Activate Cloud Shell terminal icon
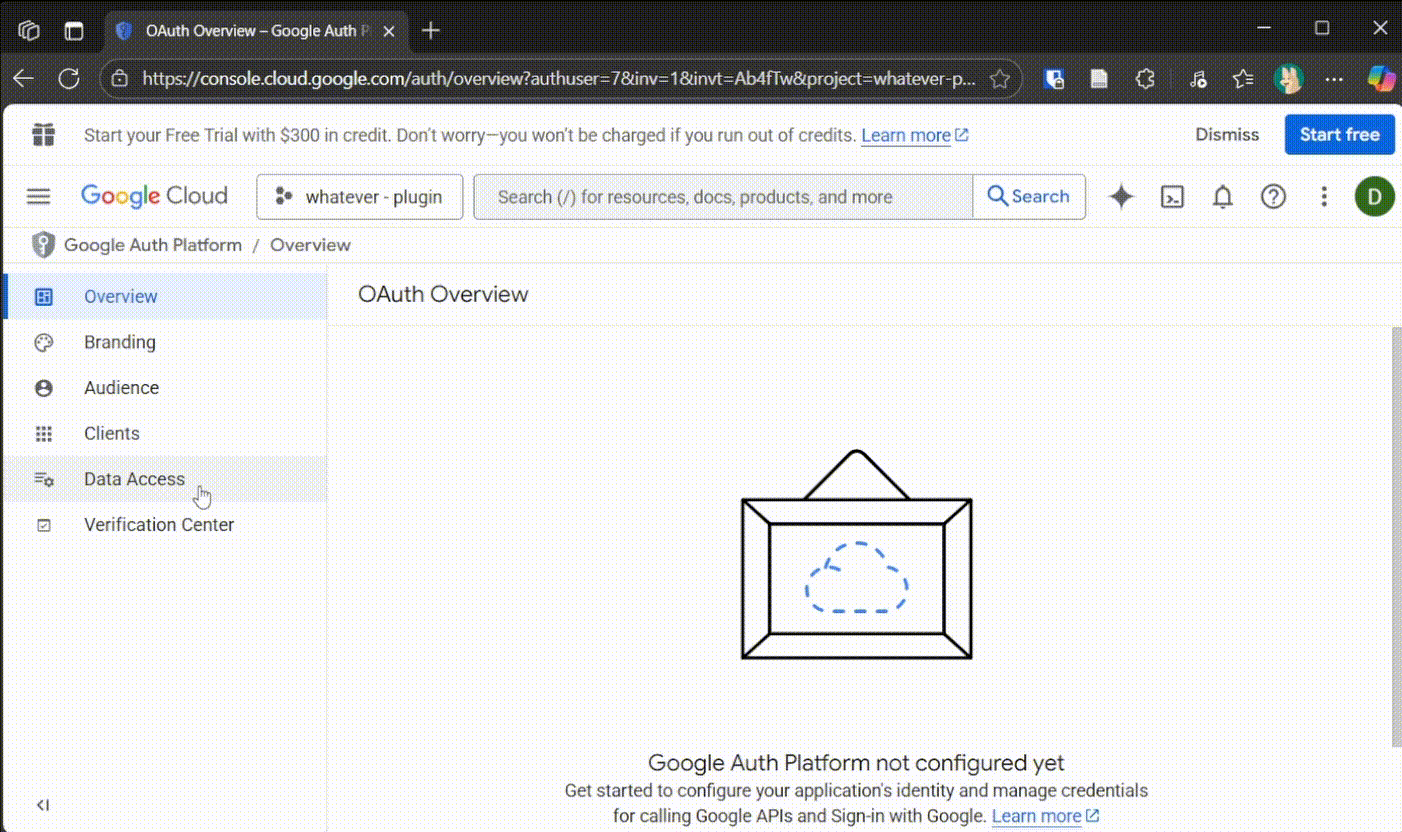 click(x=1172, y=197)
